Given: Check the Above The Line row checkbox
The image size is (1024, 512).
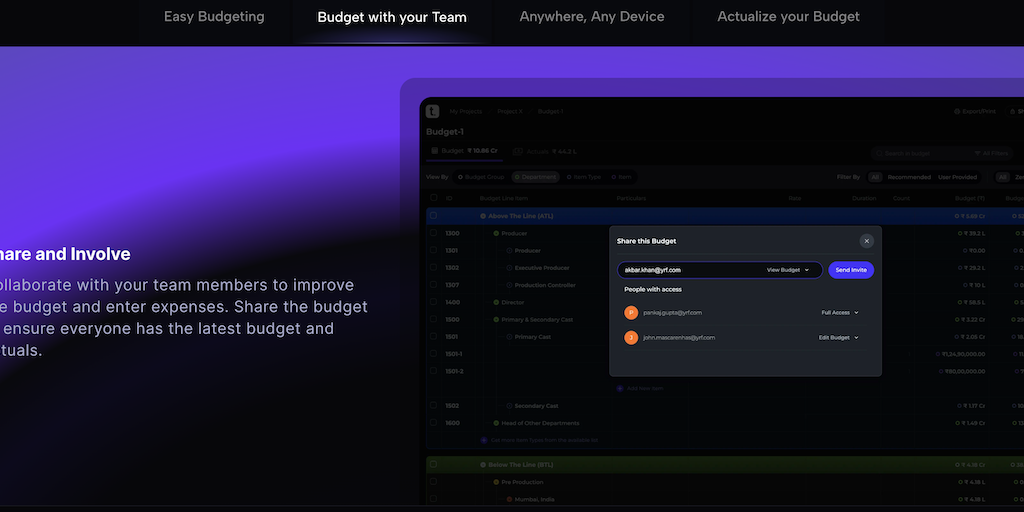Looking at the screenshot, I should tap(433, 216).
